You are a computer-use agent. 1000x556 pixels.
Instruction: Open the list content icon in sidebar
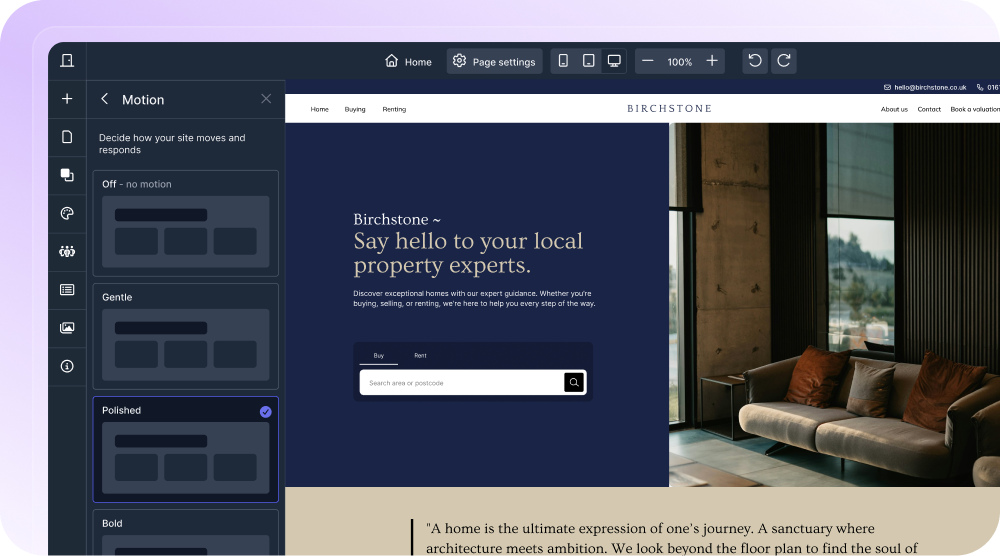[67, 289]
